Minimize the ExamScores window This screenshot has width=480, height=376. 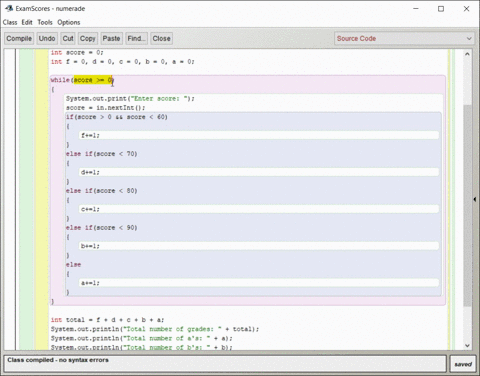point(416,9)
